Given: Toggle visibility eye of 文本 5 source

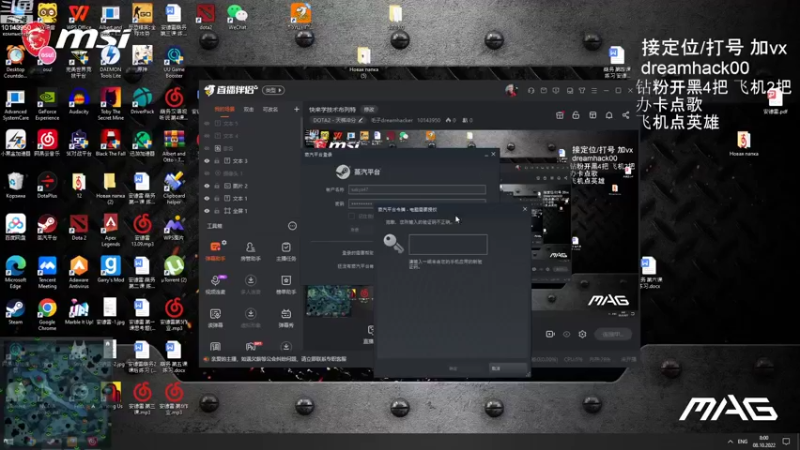Looking at the screenshot, I should pyautogui.click(x=207, y=123).
